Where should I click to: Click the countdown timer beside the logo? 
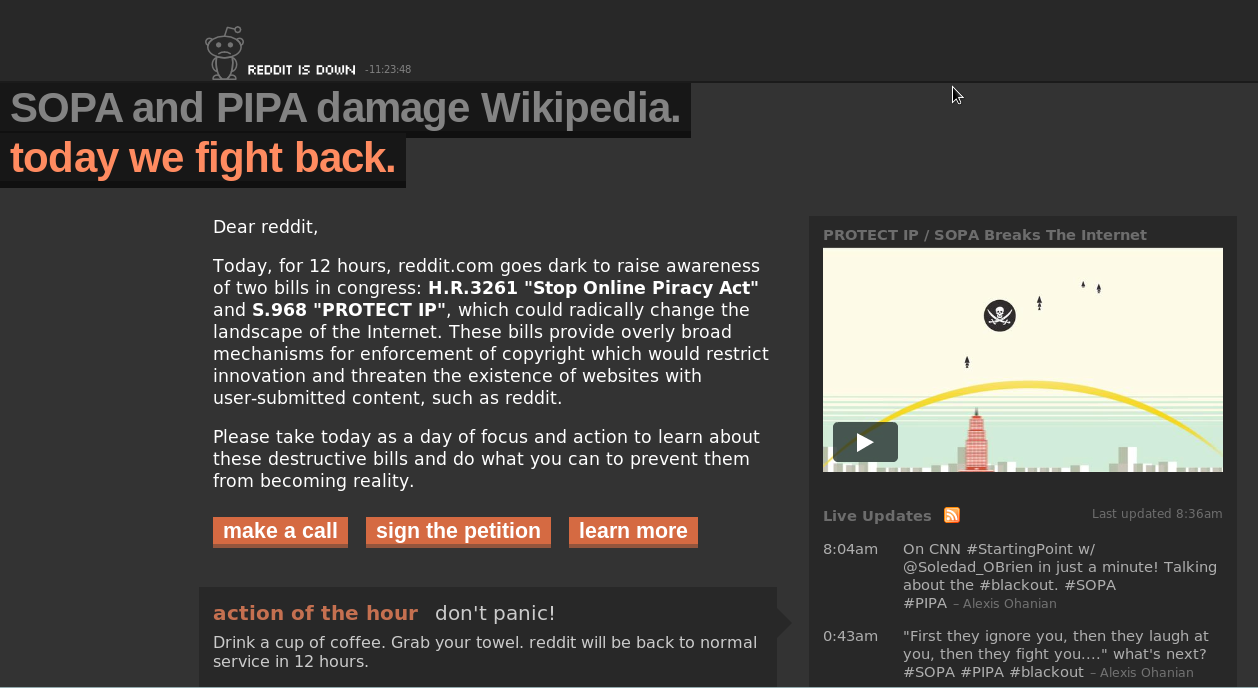(x=388, y=70)
